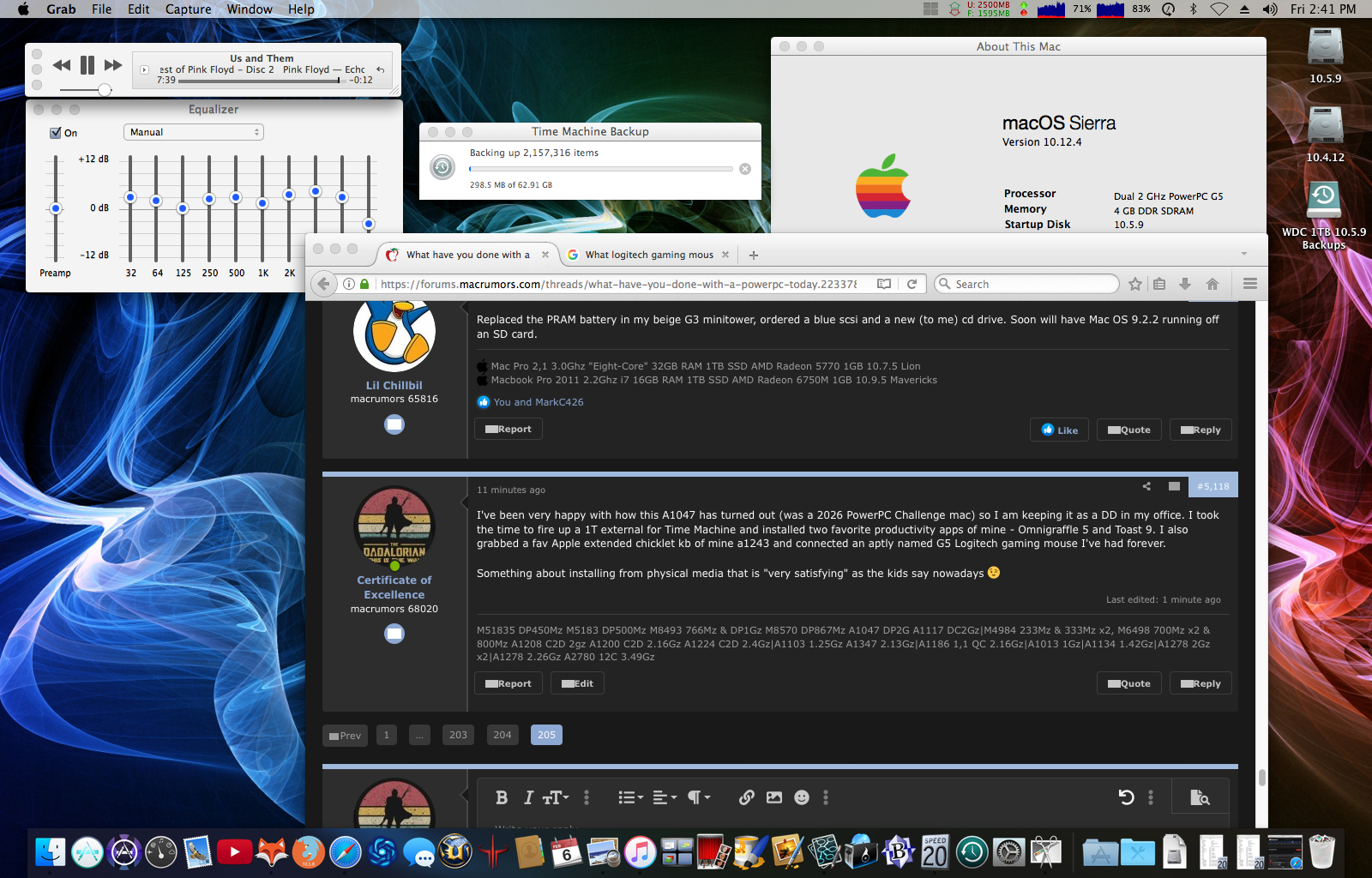
Task: Open a new browser tab with plus button
Action: point(754,255)
